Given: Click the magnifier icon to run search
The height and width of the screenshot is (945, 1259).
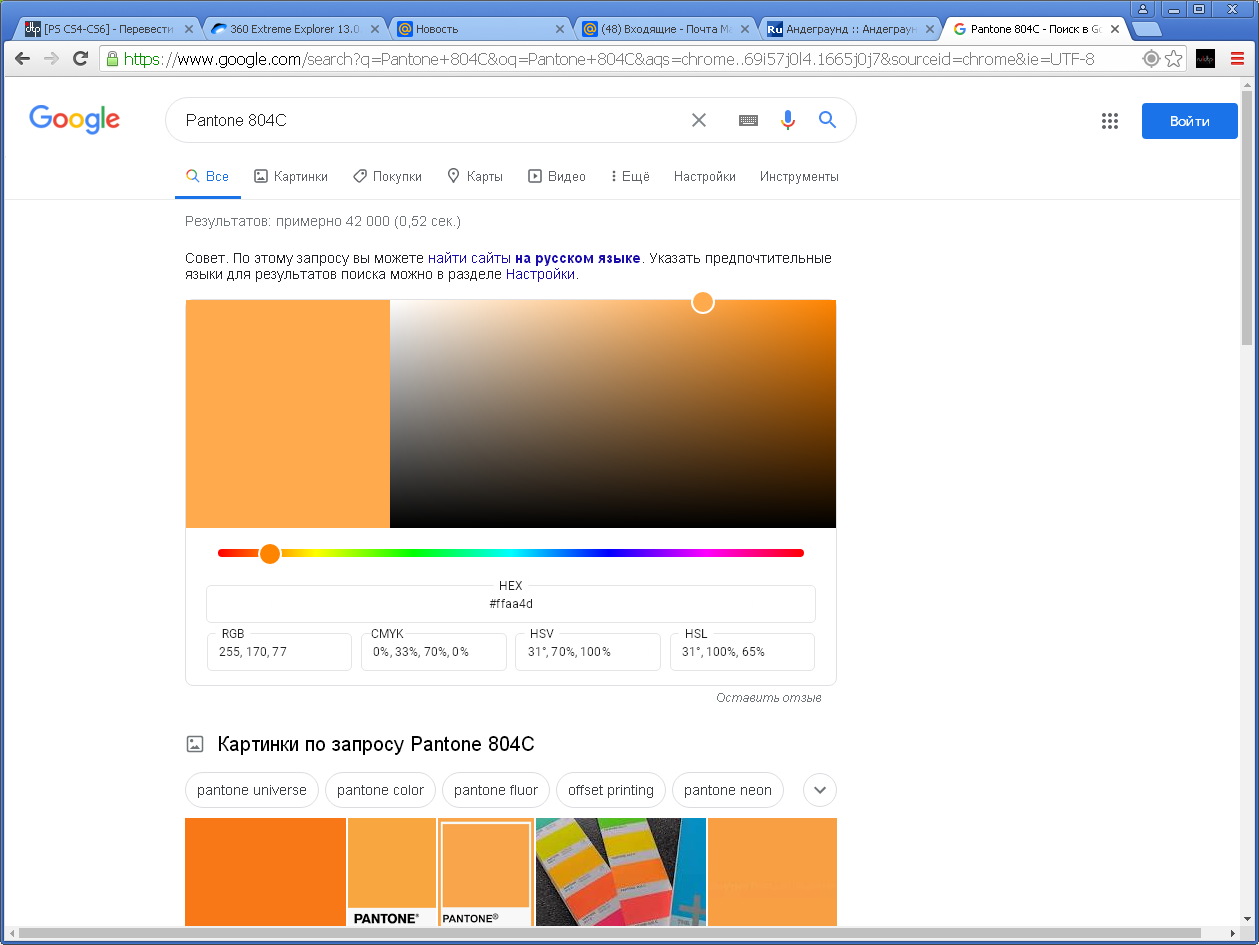Looking at the screenshot, I should pyautogui.click(x=827, y=120).
